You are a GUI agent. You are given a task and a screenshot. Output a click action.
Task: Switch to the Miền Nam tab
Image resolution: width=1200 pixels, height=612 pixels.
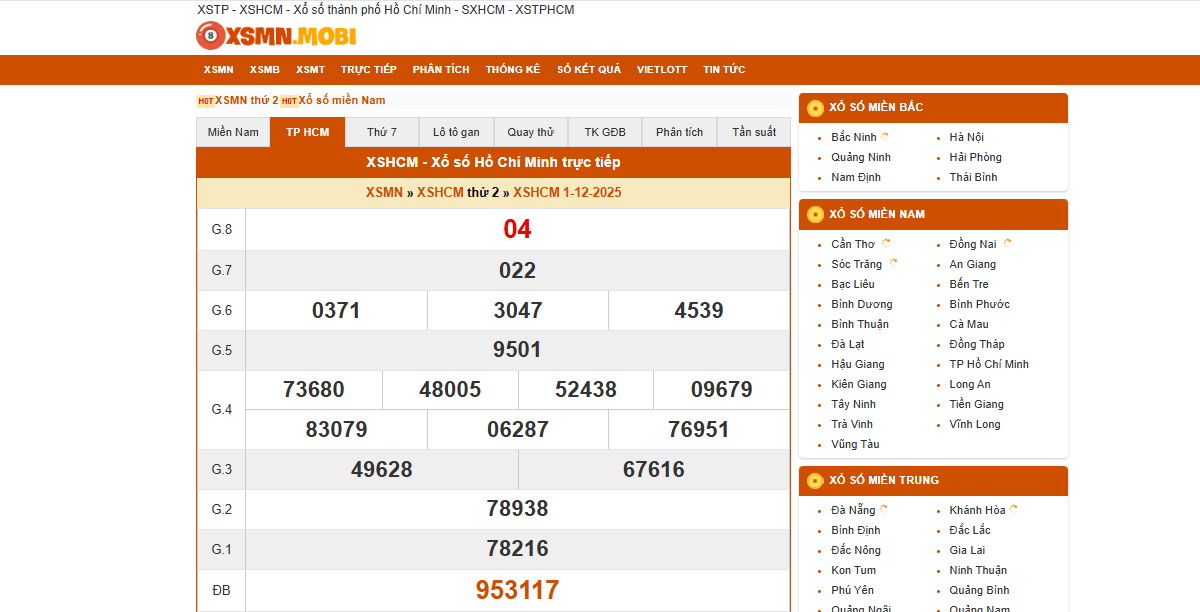point(233,132)
